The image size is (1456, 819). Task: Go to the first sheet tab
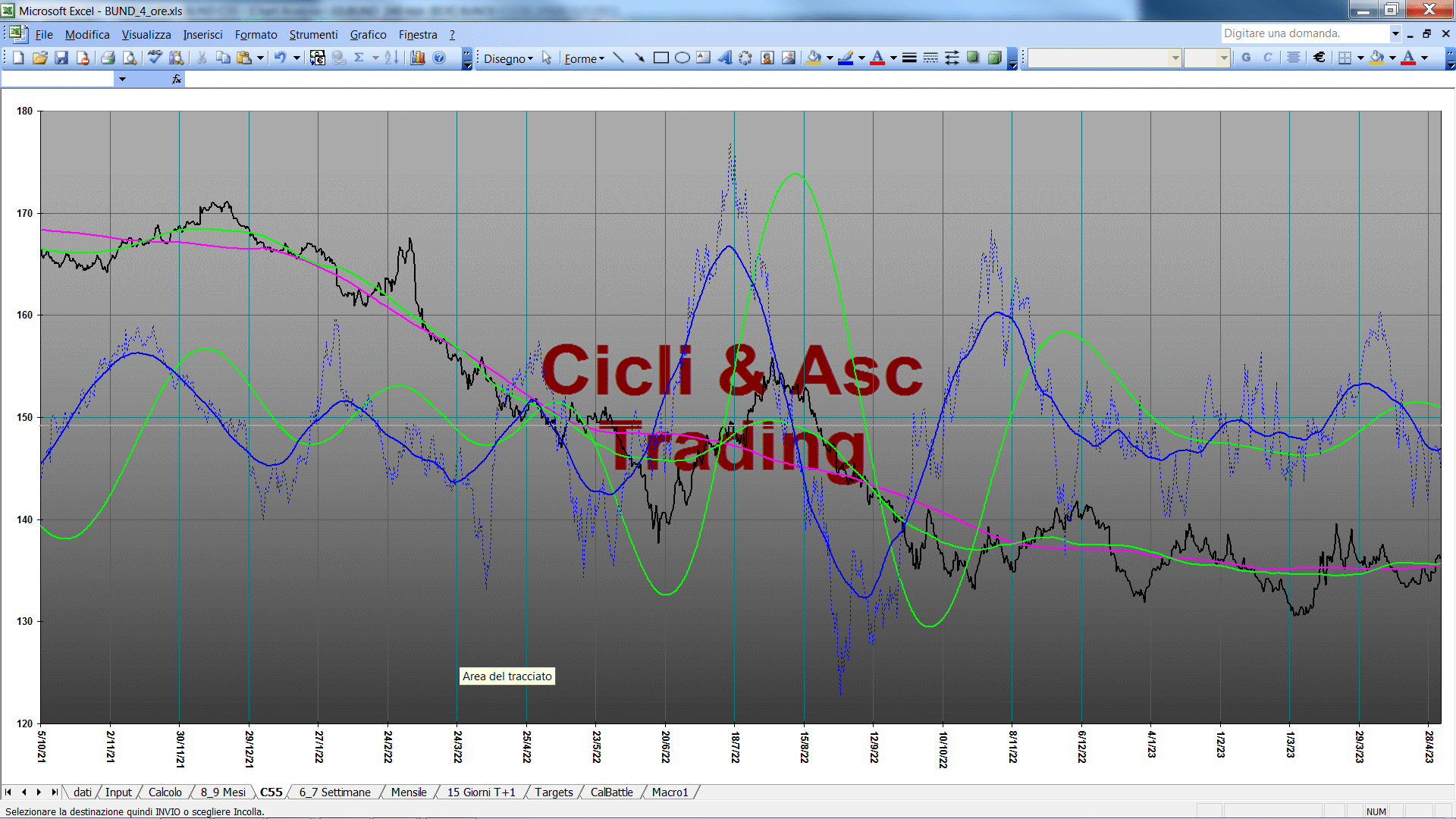coord(8,792)
